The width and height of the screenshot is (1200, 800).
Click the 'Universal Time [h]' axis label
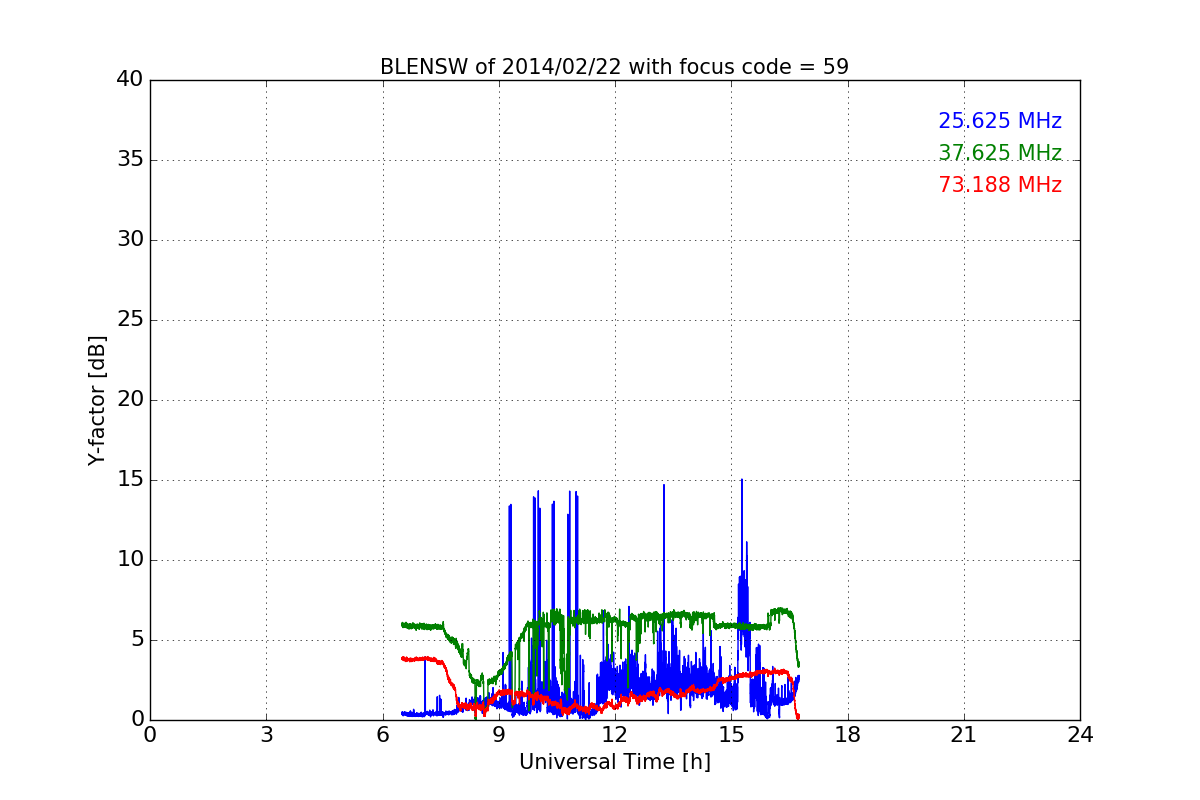tap(615, 762)
